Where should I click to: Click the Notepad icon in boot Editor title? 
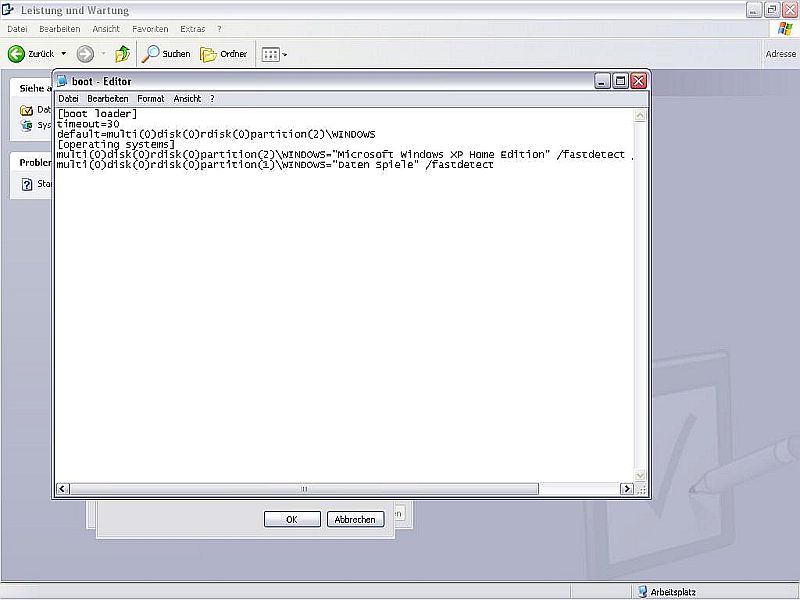[62, 81]
